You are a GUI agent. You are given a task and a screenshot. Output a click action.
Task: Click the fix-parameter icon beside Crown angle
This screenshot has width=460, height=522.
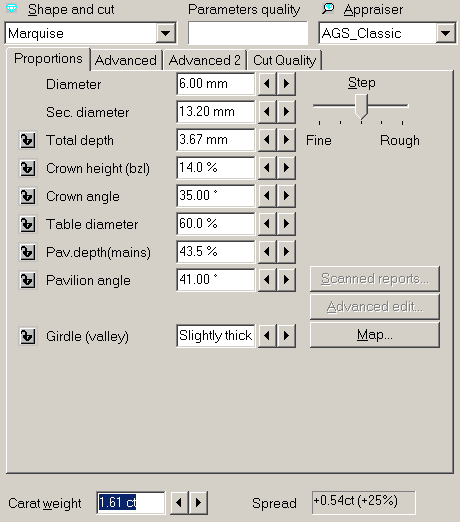28,196
